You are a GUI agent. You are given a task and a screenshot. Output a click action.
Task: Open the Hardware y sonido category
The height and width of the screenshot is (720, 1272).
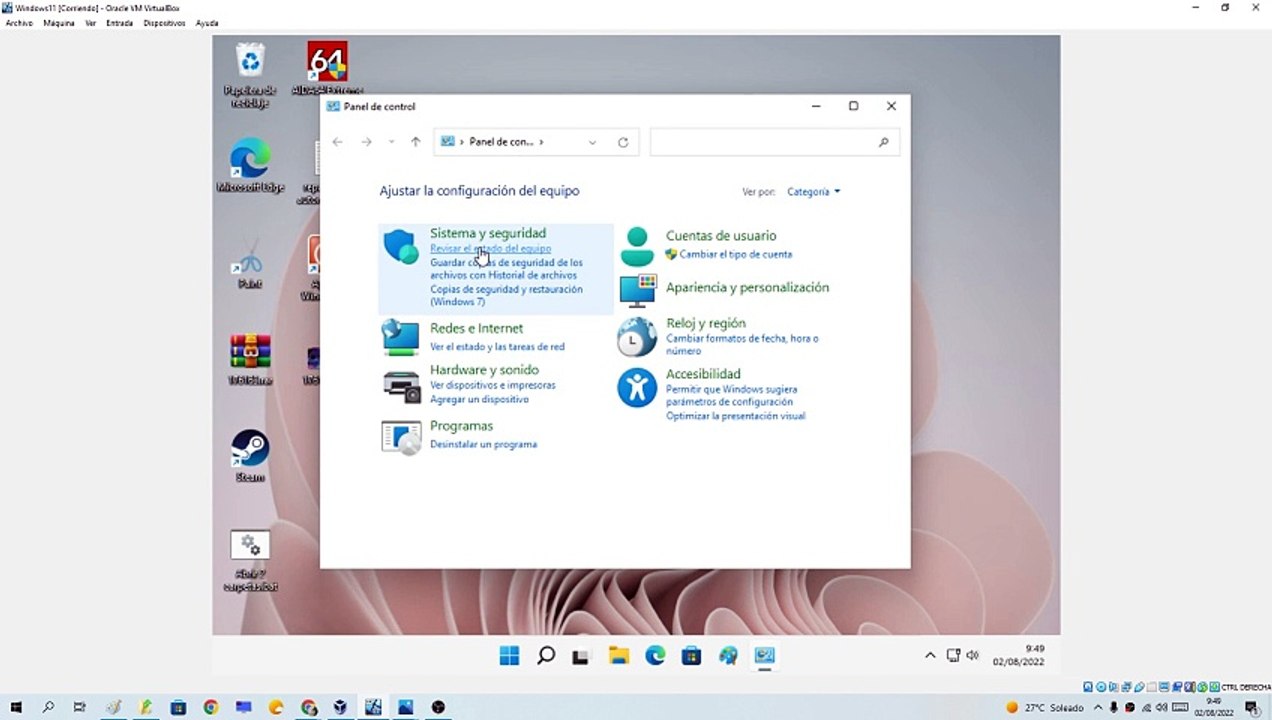coord(484,370)
